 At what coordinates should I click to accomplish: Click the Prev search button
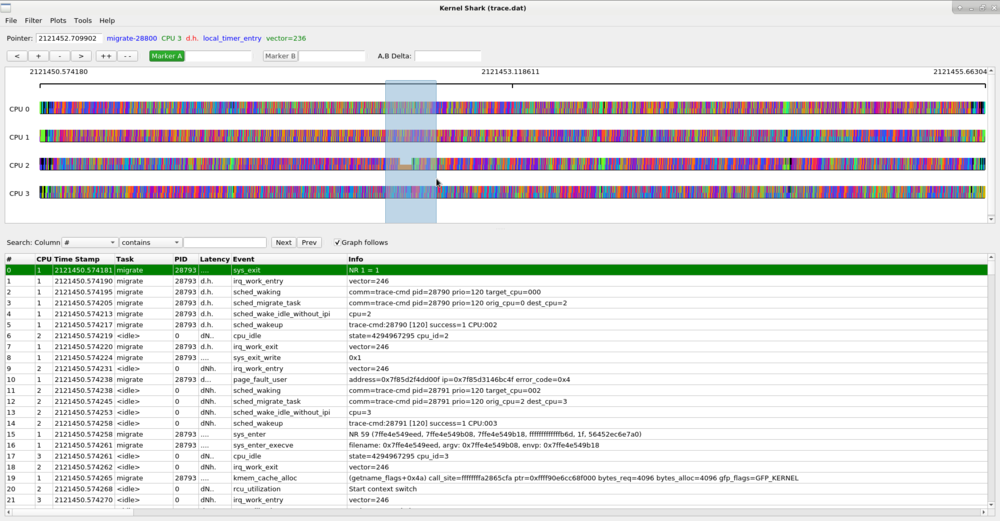pos(309,242)
